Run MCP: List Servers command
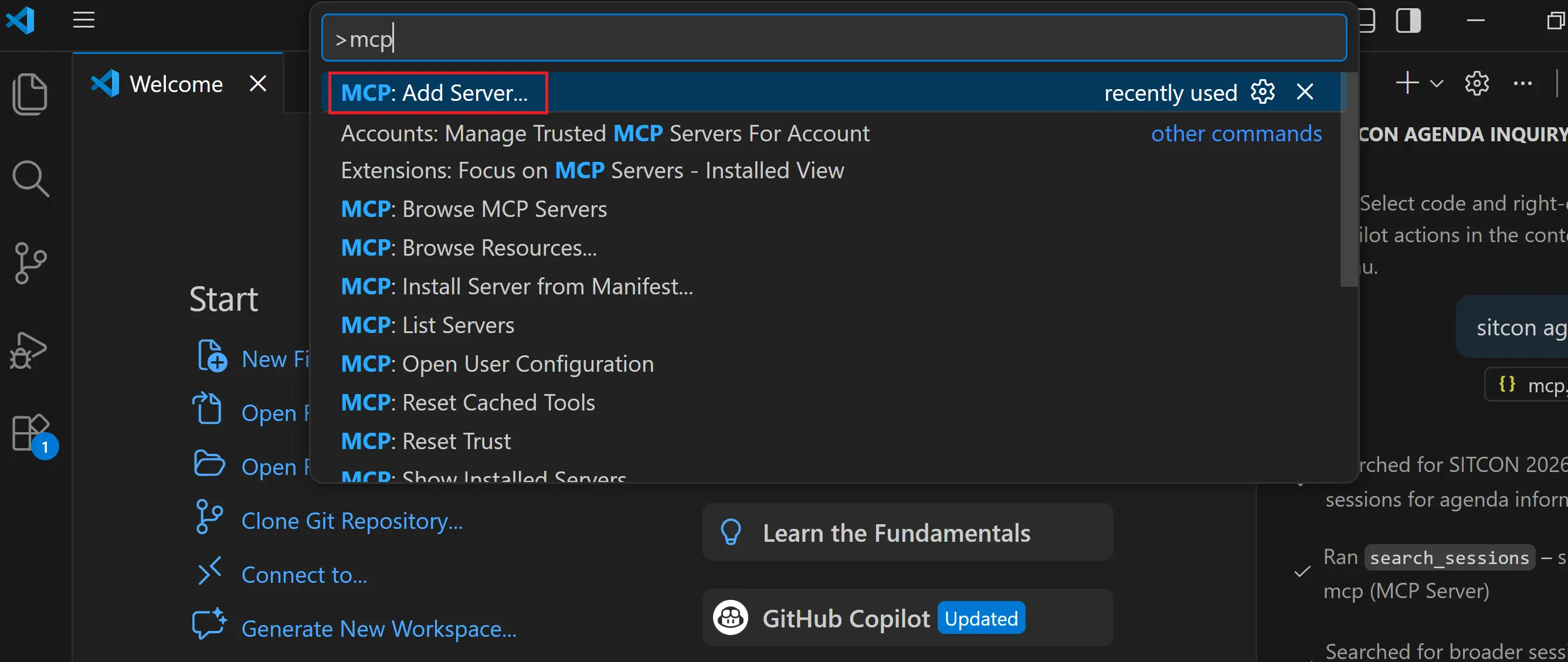 [x=427, y=325]
